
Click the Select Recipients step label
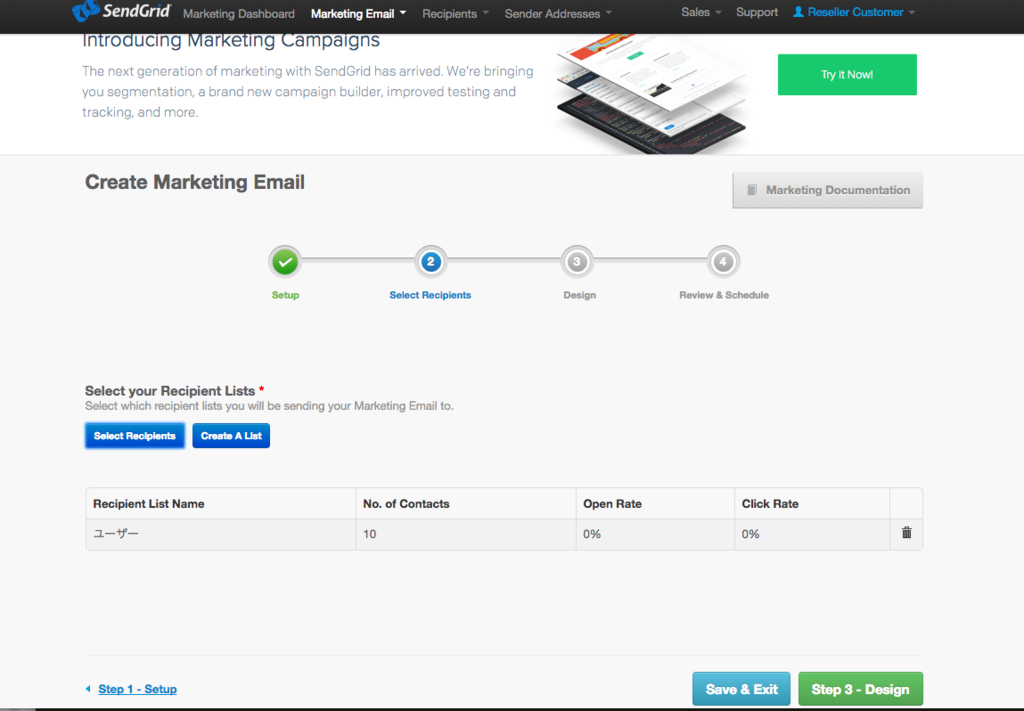coord(430,295)
